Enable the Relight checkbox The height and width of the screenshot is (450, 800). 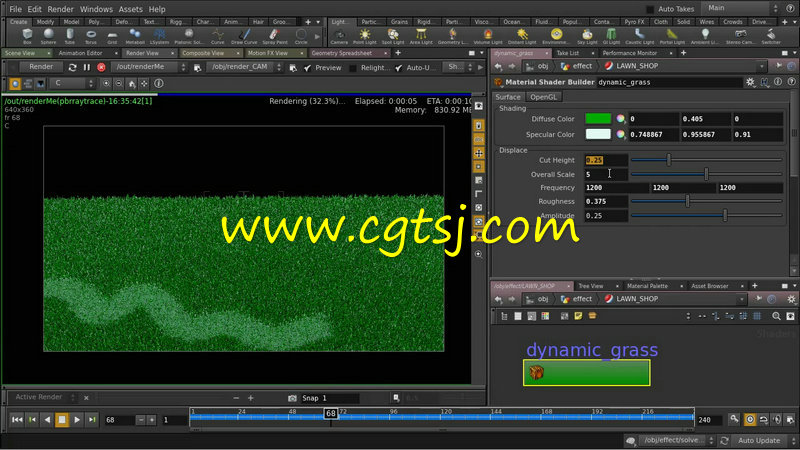[x=353, y=68]
